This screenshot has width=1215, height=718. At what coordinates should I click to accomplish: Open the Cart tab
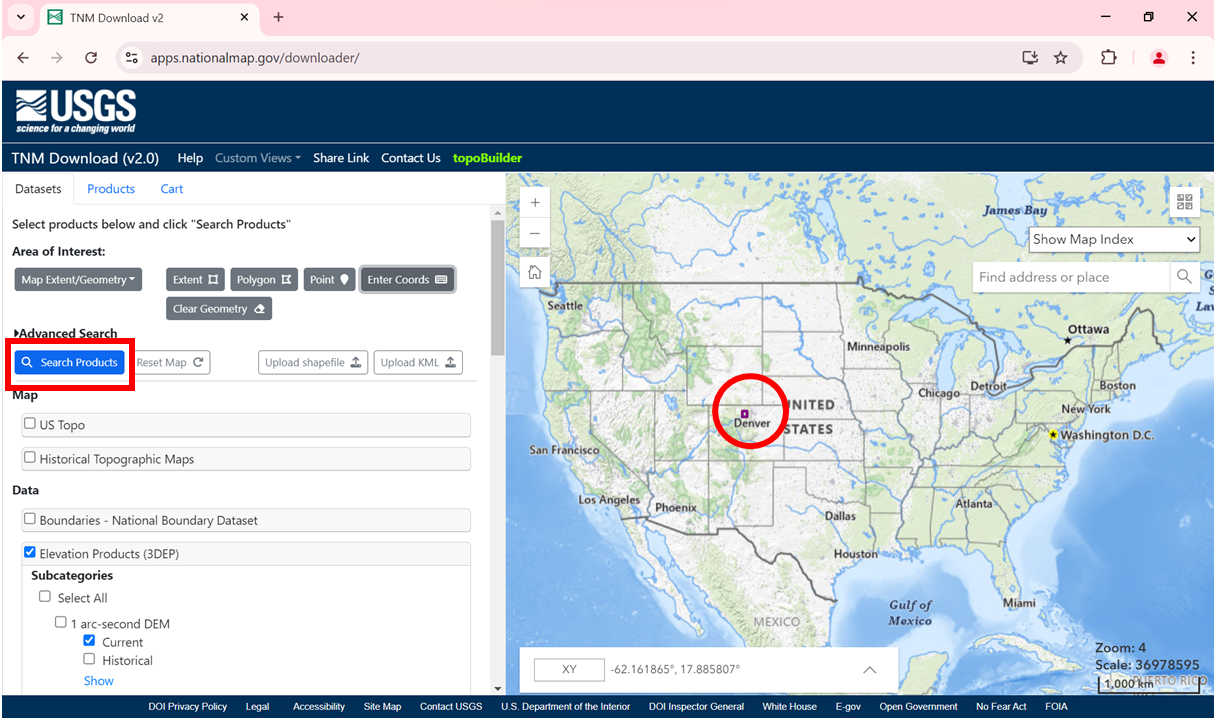pos(172,189)
